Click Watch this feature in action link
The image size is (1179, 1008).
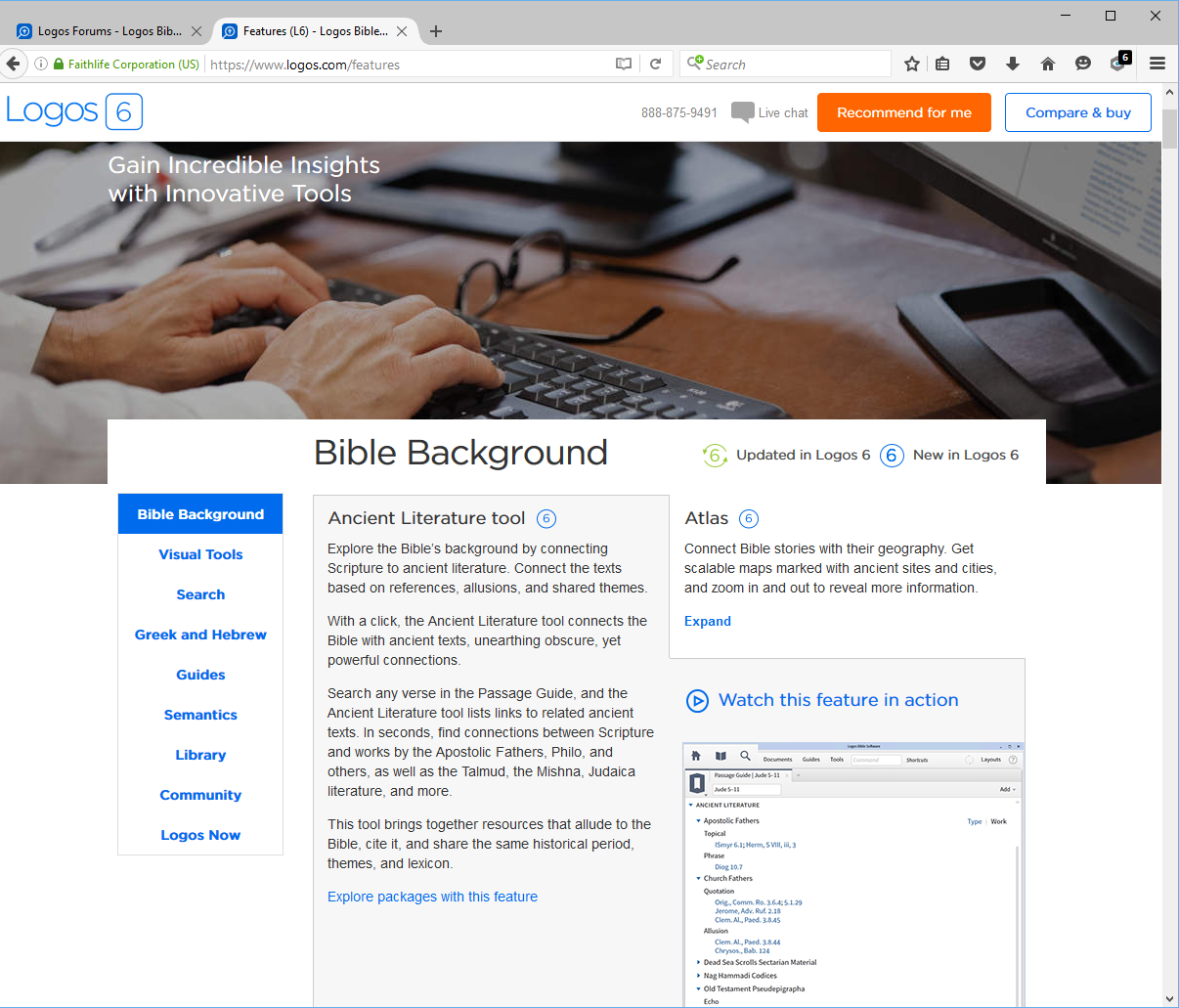click(x=839, y=700)
